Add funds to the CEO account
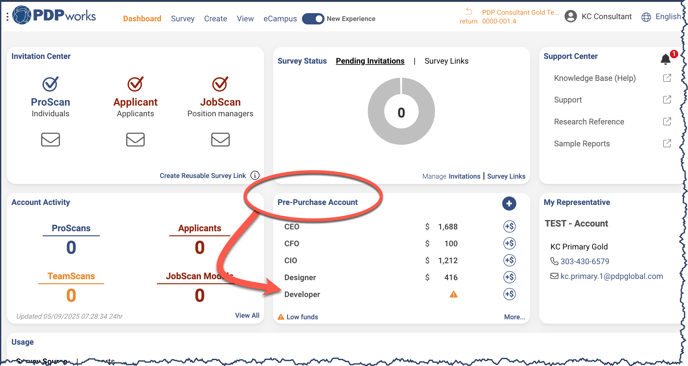This screenshot has height=366, width=688. pos(509,226)
